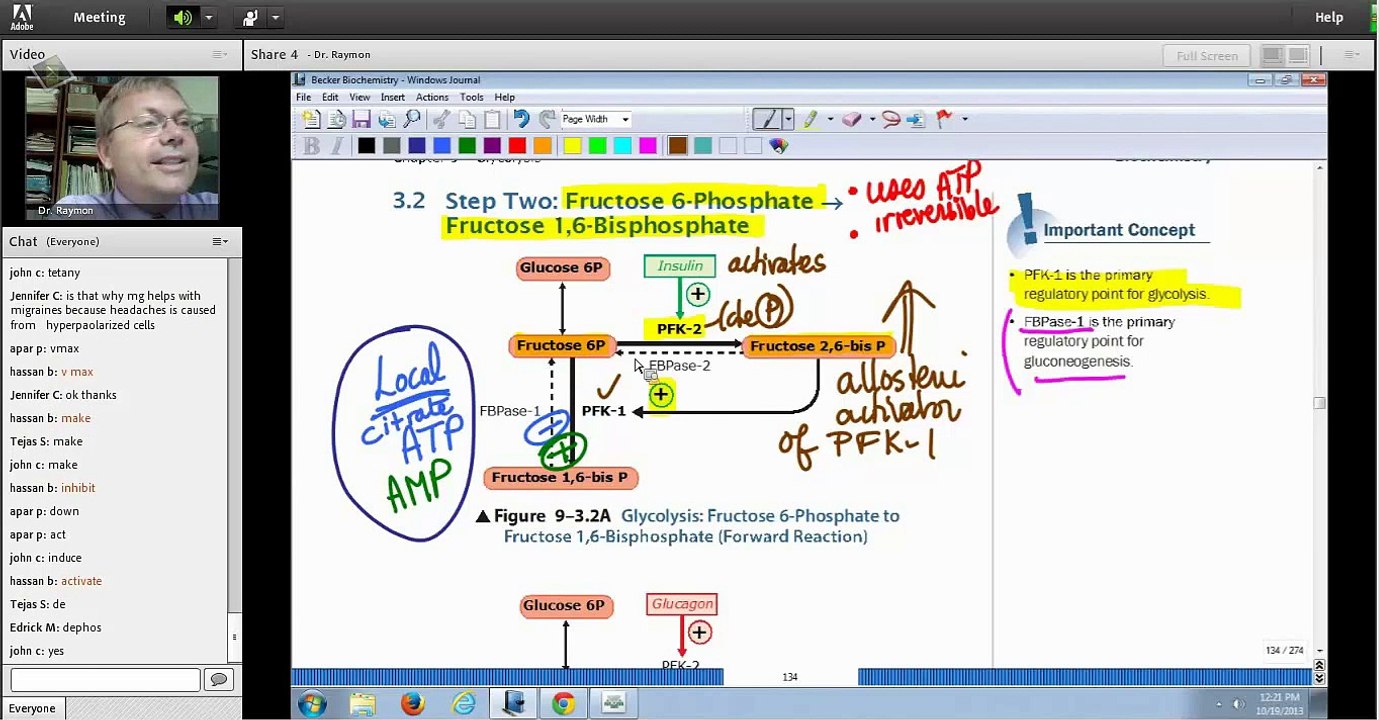Toggle right share pod layout view button
This screenshot has width=1379, height=720.
pyautogui.click(x=1298, y=56)
